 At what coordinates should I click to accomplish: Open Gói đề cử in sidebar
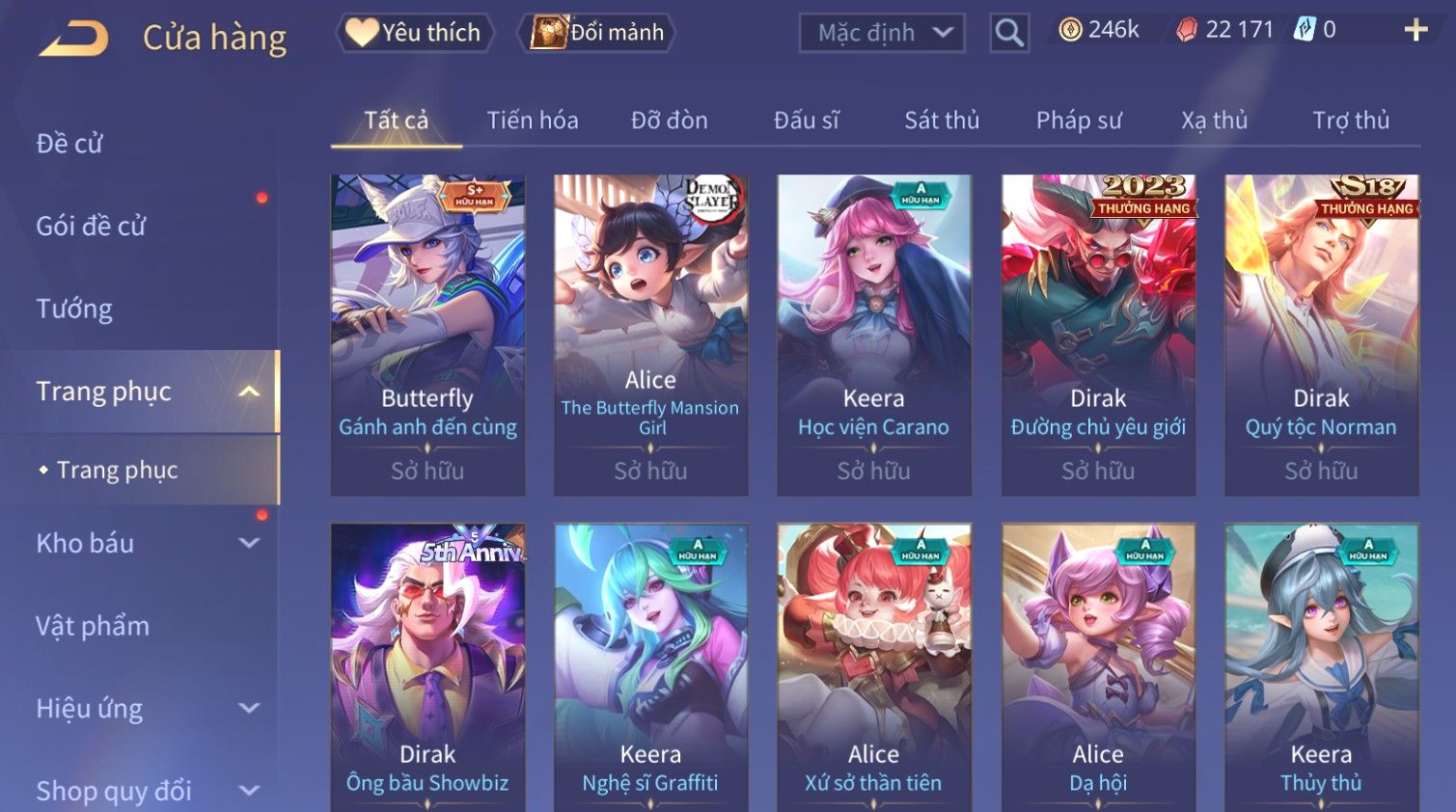(91, 227)
